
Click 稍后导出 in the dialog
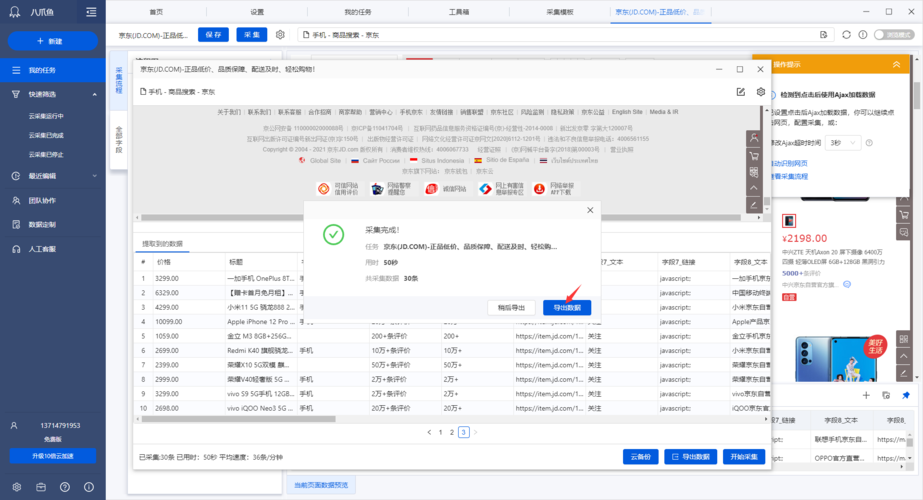[x=511, y=307]
